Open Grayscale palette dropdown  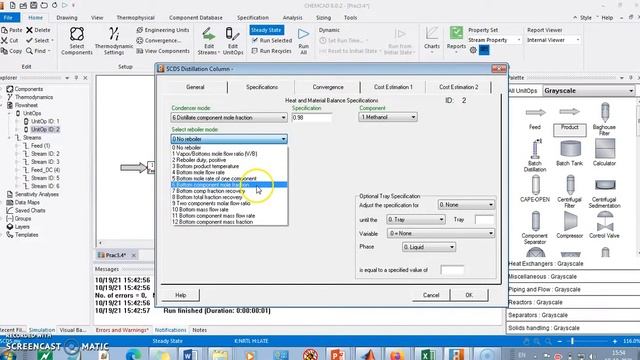[589, 91]
